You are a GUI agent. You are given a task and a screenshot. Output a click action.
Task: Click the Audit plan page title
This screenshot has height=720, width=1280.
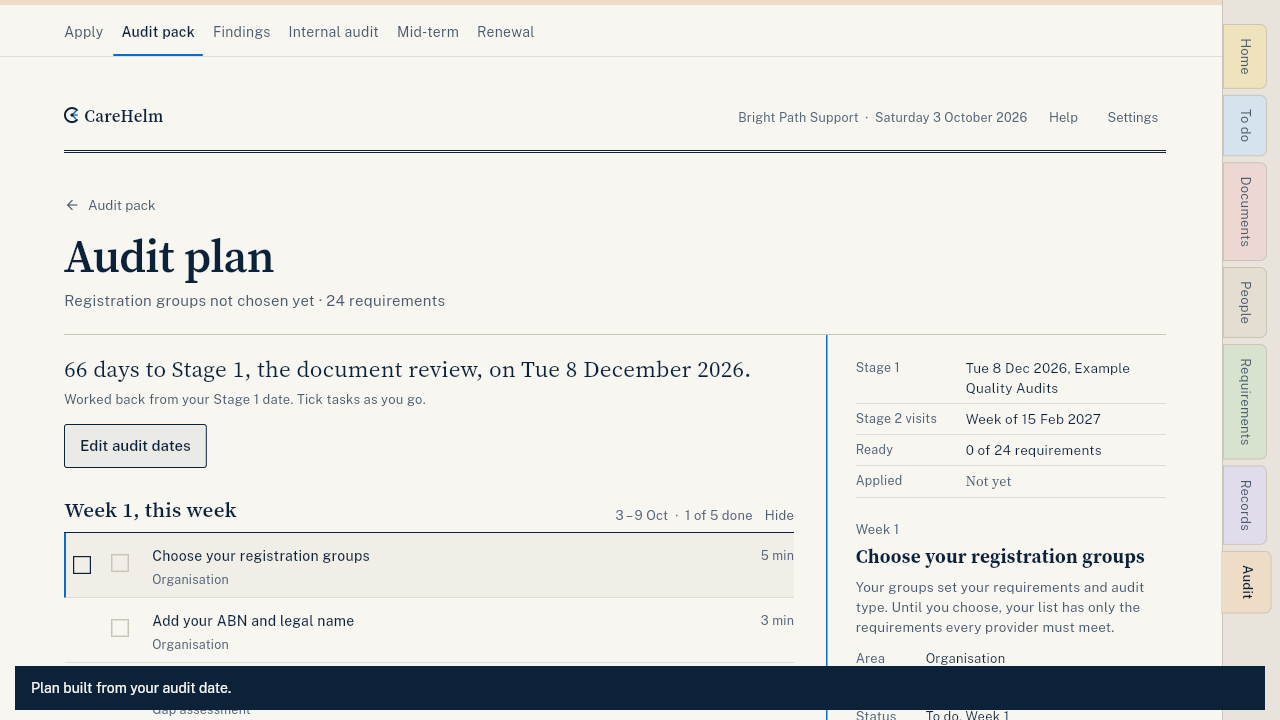pos(169,257)
